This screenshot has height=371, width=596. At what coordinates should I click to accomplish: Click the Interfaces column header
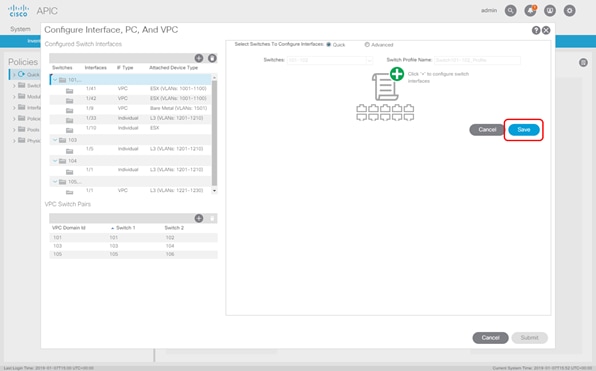pyautogui.click(x=95, y=68)
